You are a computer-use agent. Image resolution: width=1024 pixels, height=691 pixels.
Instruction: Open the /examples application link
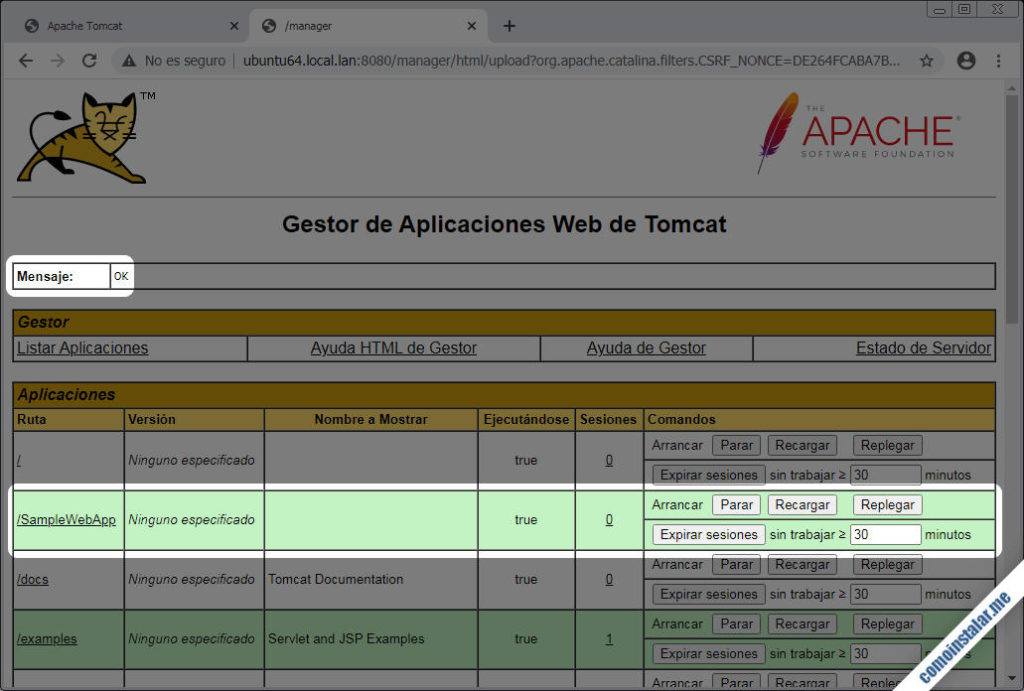click(x=46, y=639)
